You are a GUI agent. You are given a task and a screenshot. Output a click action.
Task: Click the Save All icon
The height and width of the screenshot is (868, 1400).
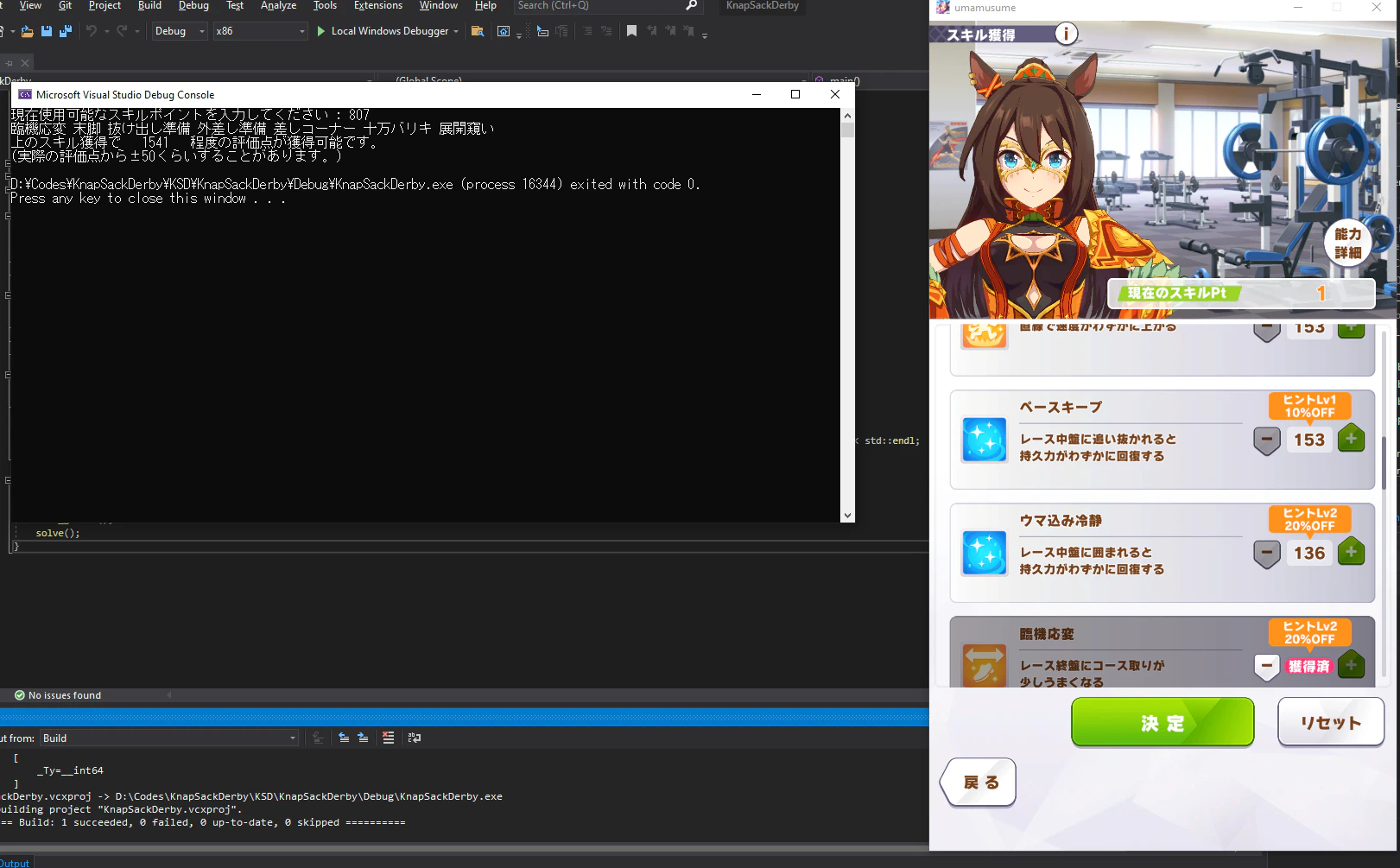click(x=66, y=31)
